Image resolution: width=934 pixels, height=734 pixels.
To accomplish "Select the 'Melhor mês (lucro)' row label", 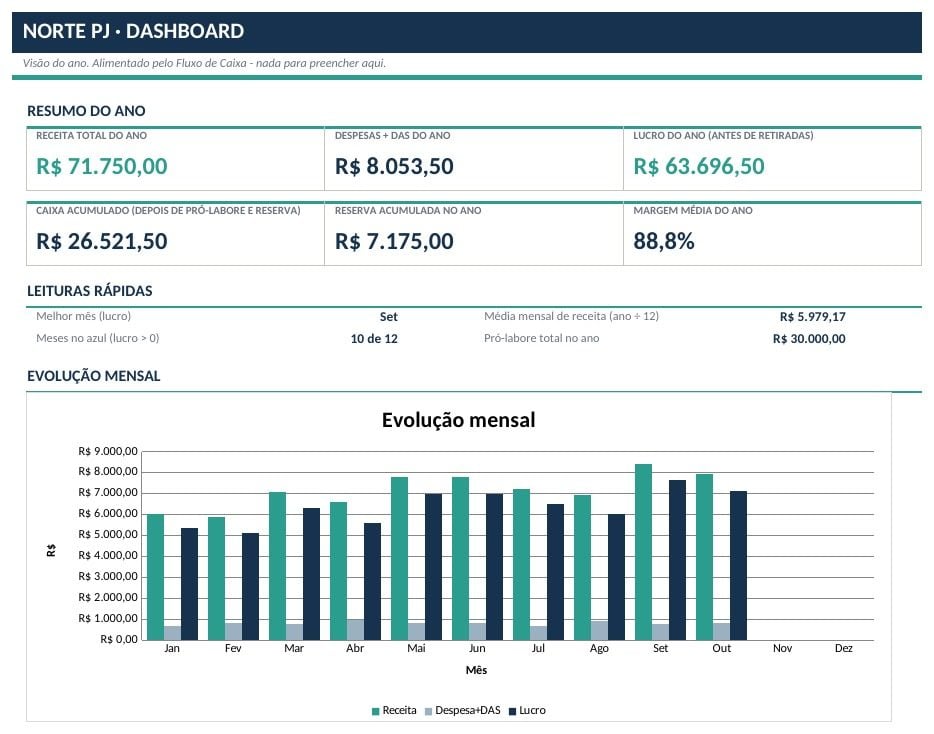I will (83, 316).
